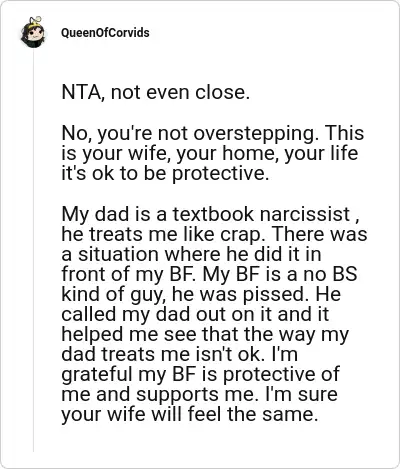
Task: Click the line "grateful my BF is protective of"
Action: [200, 374]
